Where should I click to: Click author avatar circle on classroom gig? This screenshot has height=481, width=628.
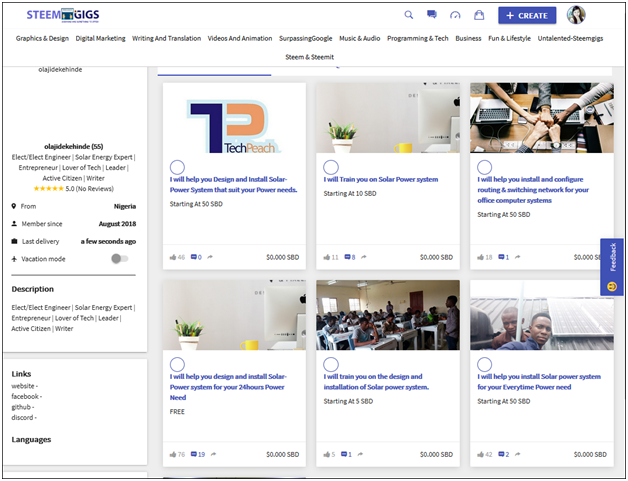click(331, 364)
